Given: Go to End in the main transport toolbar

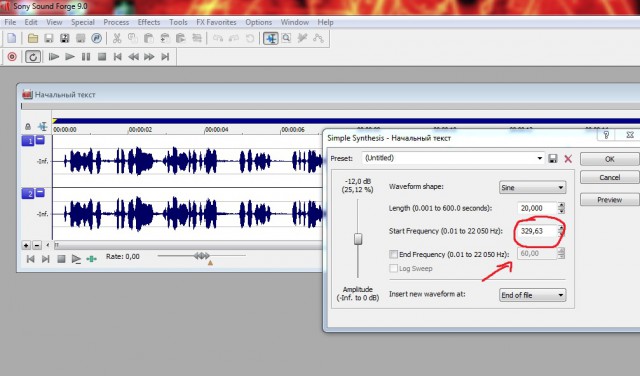Looking at the screenshot, I should [x=165, y=56].
